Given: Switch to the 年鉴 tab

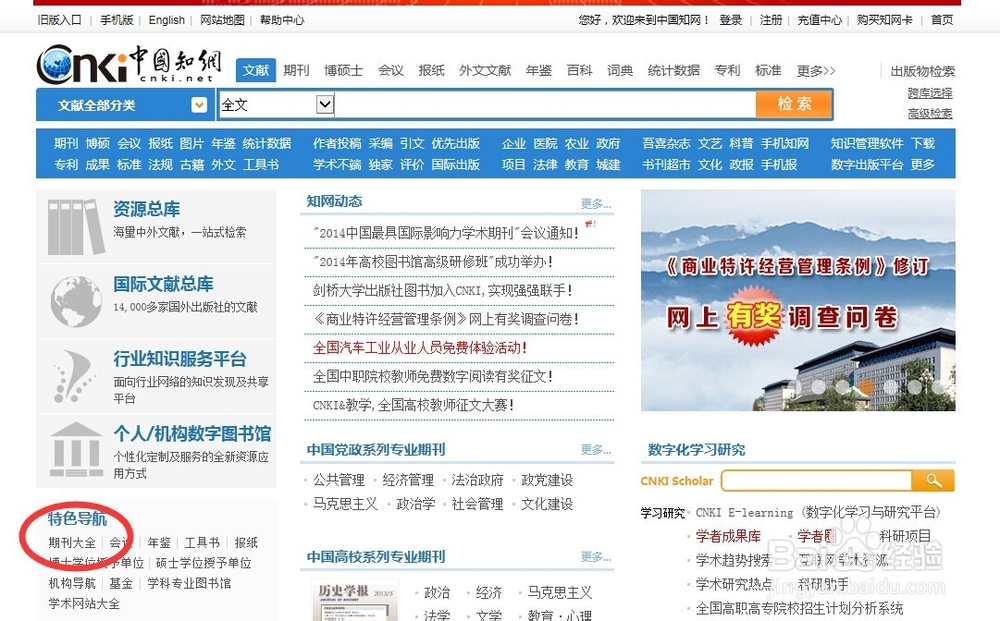Looking at the screenshot, I should click(x=538, y=70).
